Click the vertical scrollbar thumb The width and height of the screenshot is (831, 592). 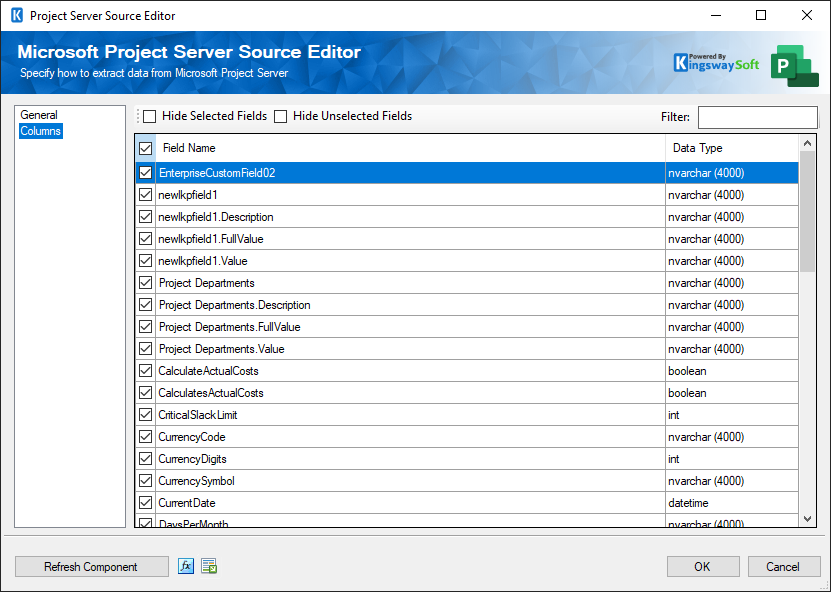tap(807, 212)
